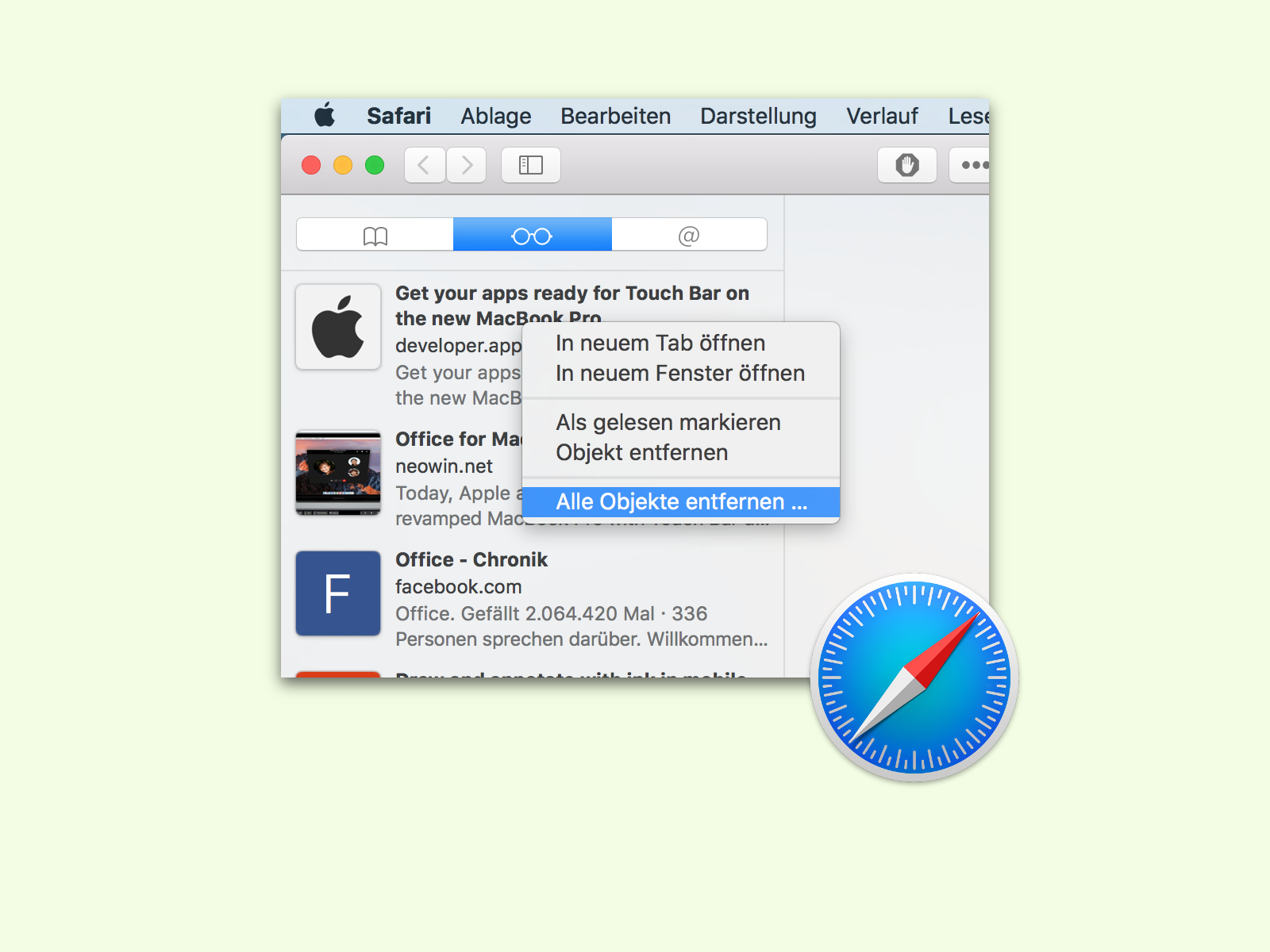
Task: Maximize window with green button
Action: click(375, 165)
